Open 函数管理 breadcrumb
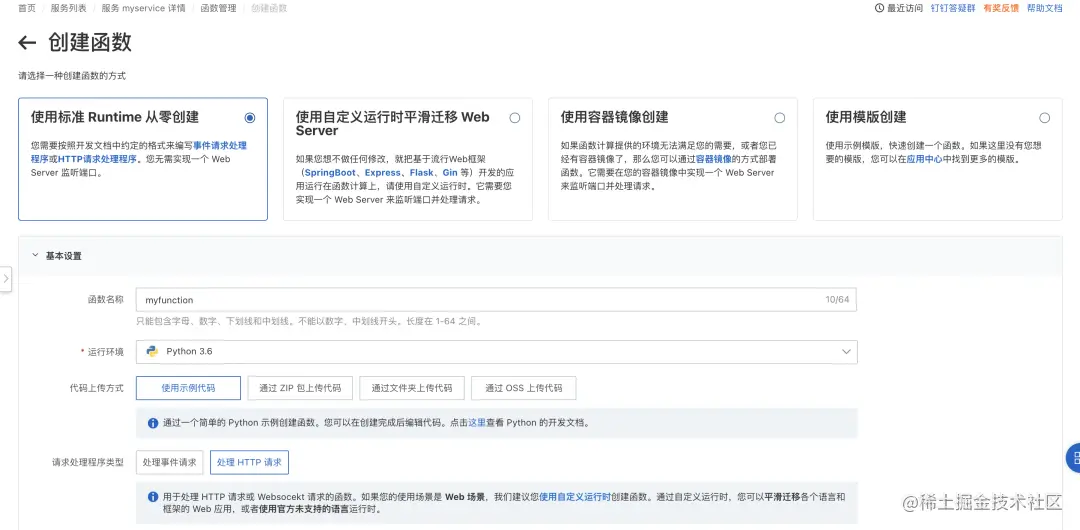The height and width of the screenshot is (530, 1080). point(218,8)
